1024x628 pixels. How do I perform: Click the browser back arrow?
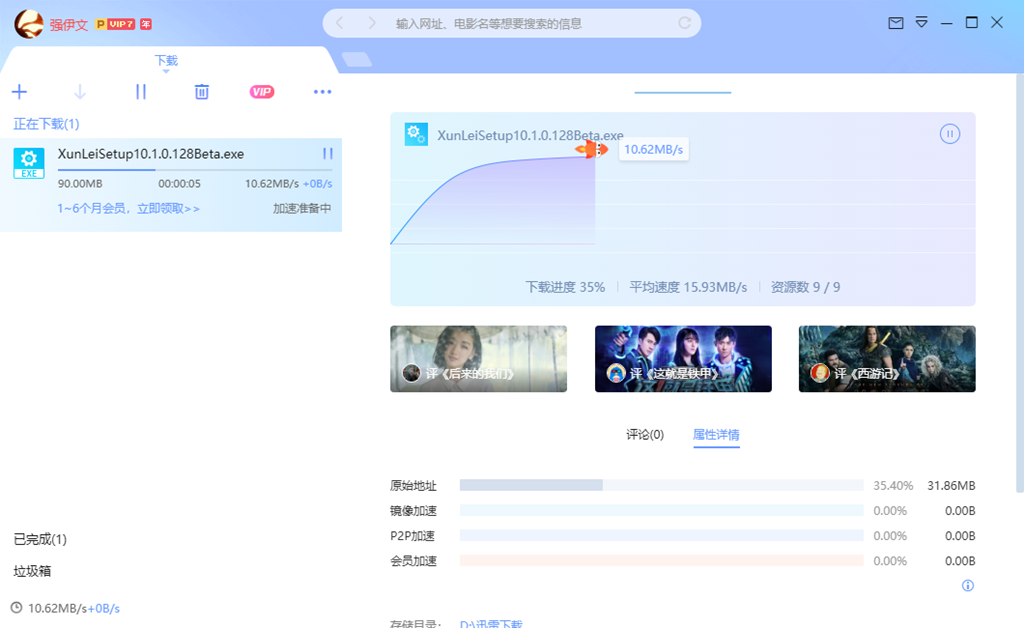coord(340,24)
